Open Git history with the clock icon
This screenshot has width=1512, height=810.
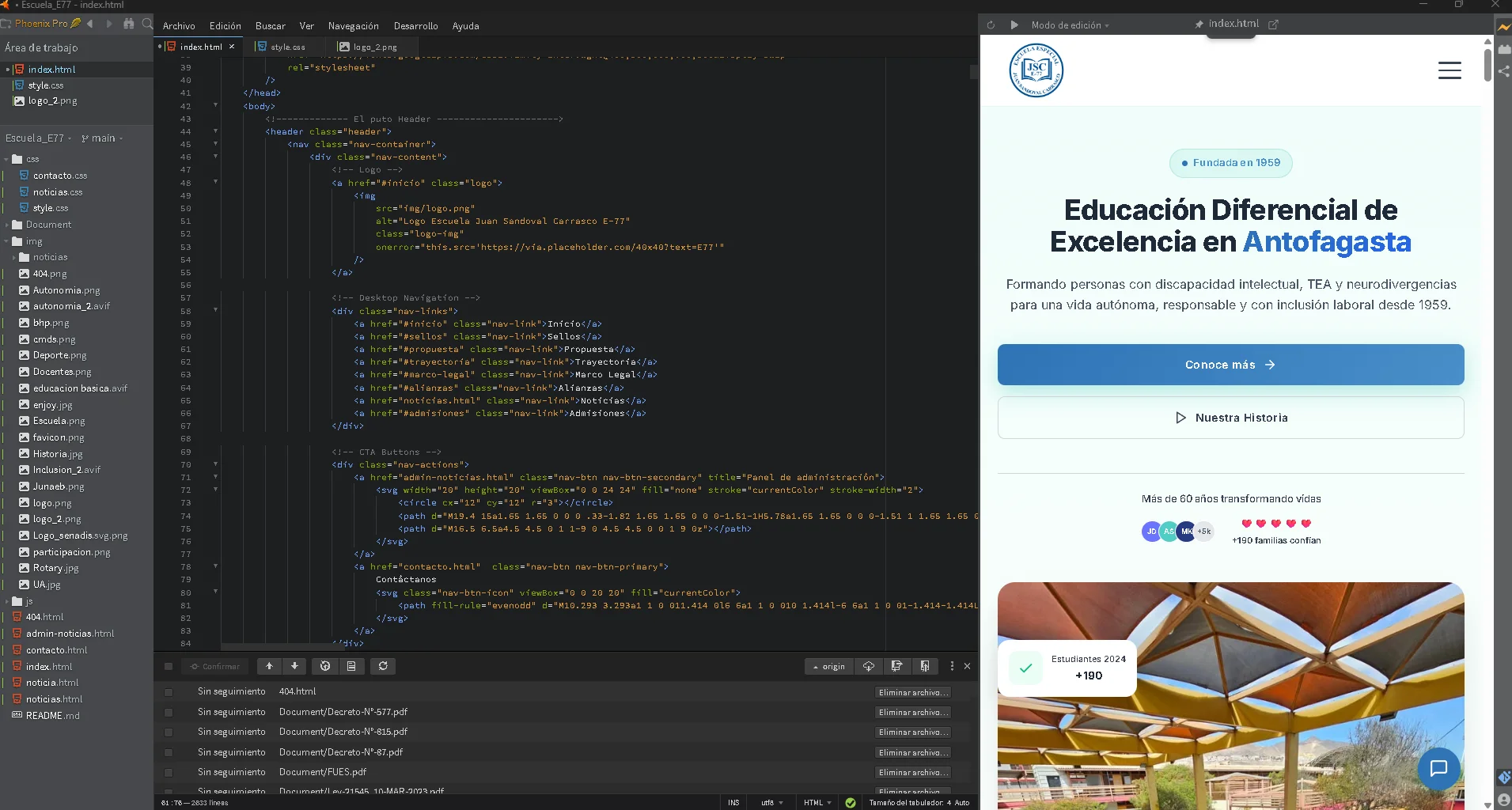click(x=325, y=666)
